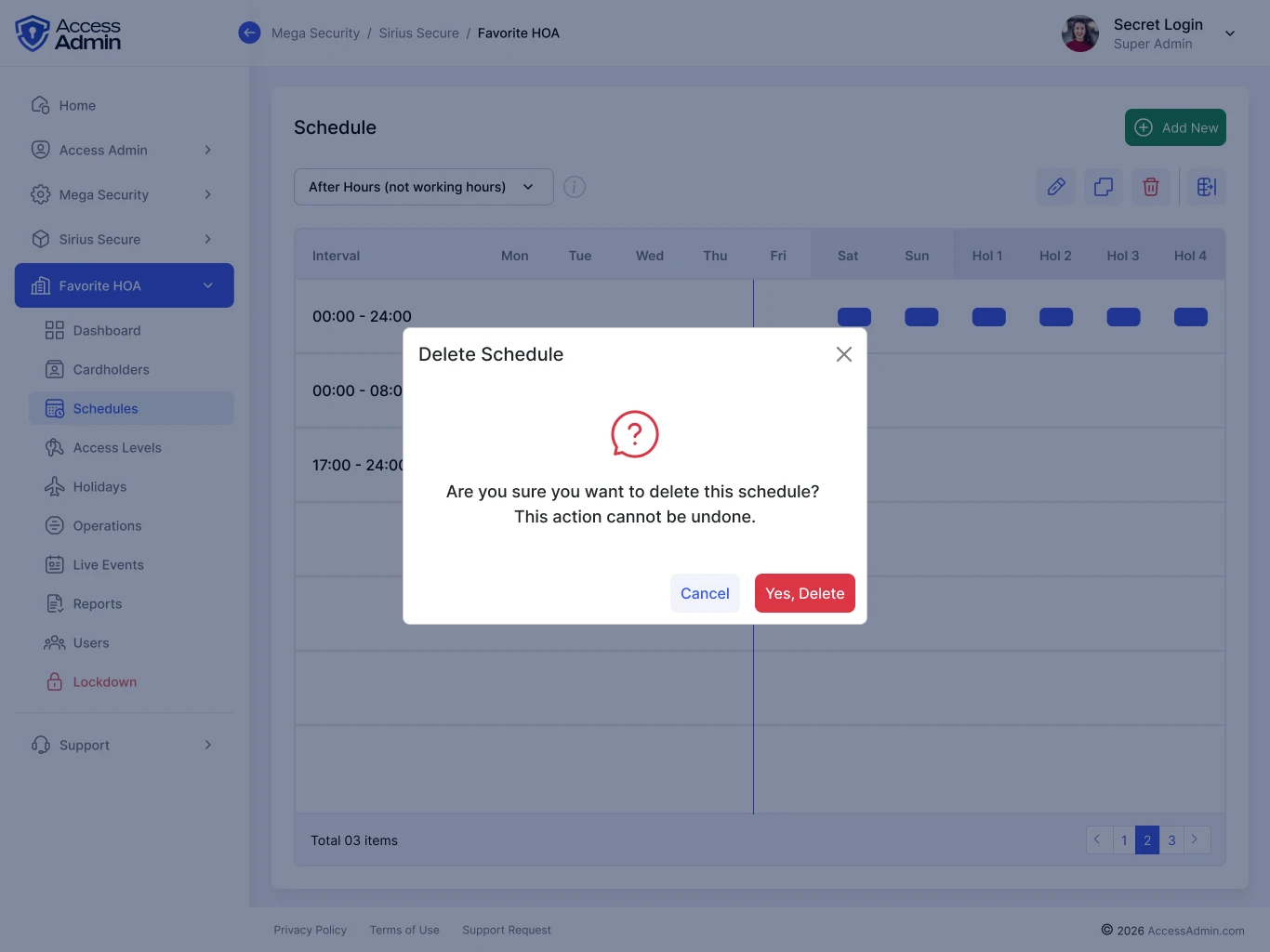
Task: Click the info icon beside schedule dropdown
Action: [575, 187]
